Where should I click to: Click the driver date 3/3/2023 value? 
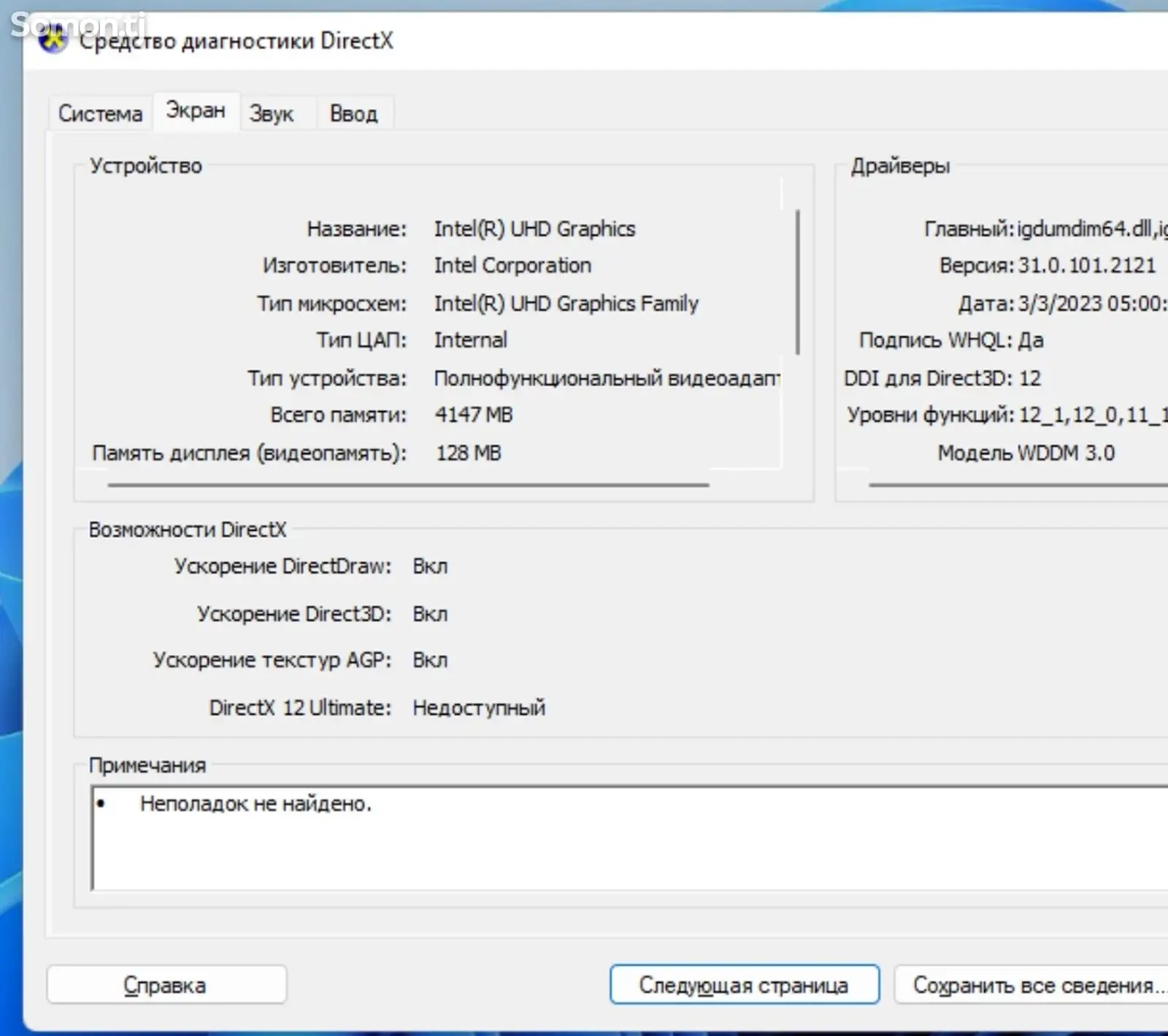click(x=1093, y=304)
